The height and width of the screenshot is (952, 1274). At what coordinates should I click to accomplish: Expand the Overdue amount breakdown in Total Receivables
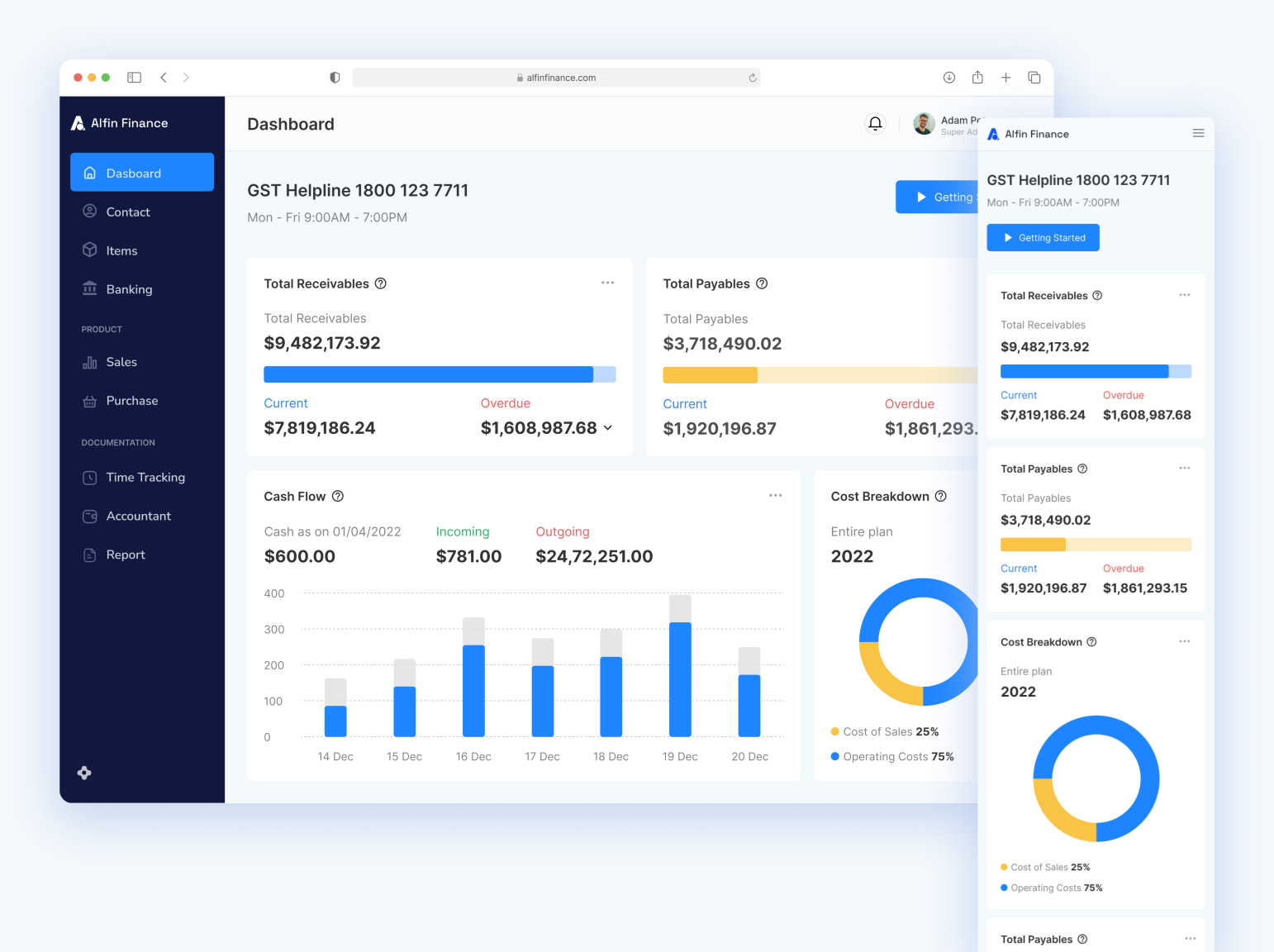[608, 428]
